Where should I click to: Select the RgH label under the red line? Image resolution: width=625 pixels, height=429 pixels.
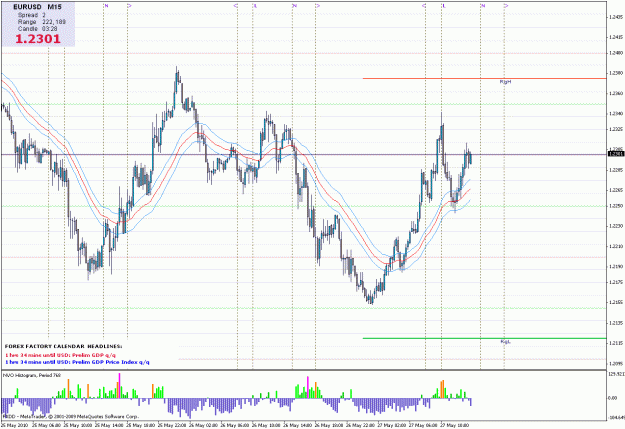pyautogui.click(x=505, y=82)
